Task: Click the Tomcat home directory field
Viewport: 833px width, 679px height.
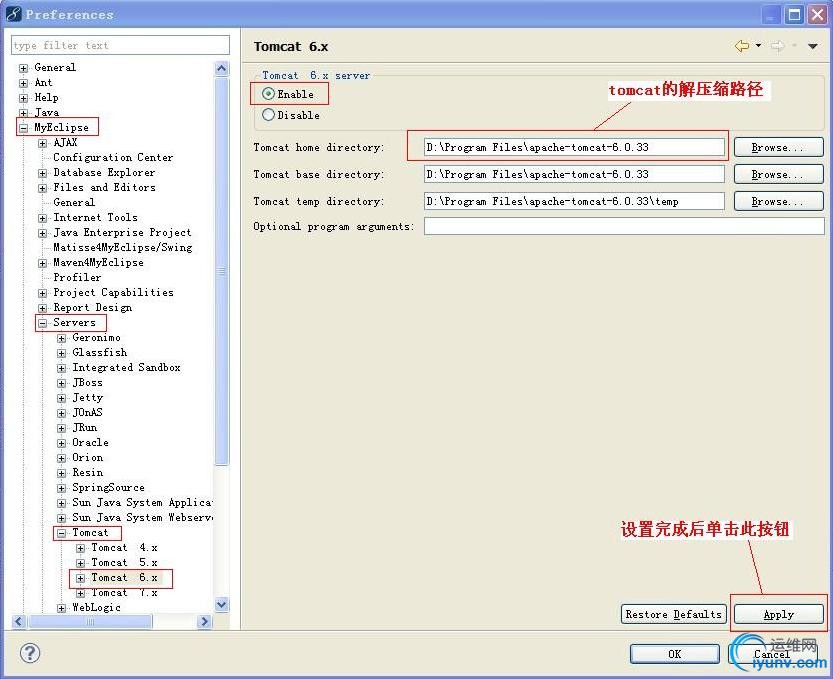Action: (574, 147)
